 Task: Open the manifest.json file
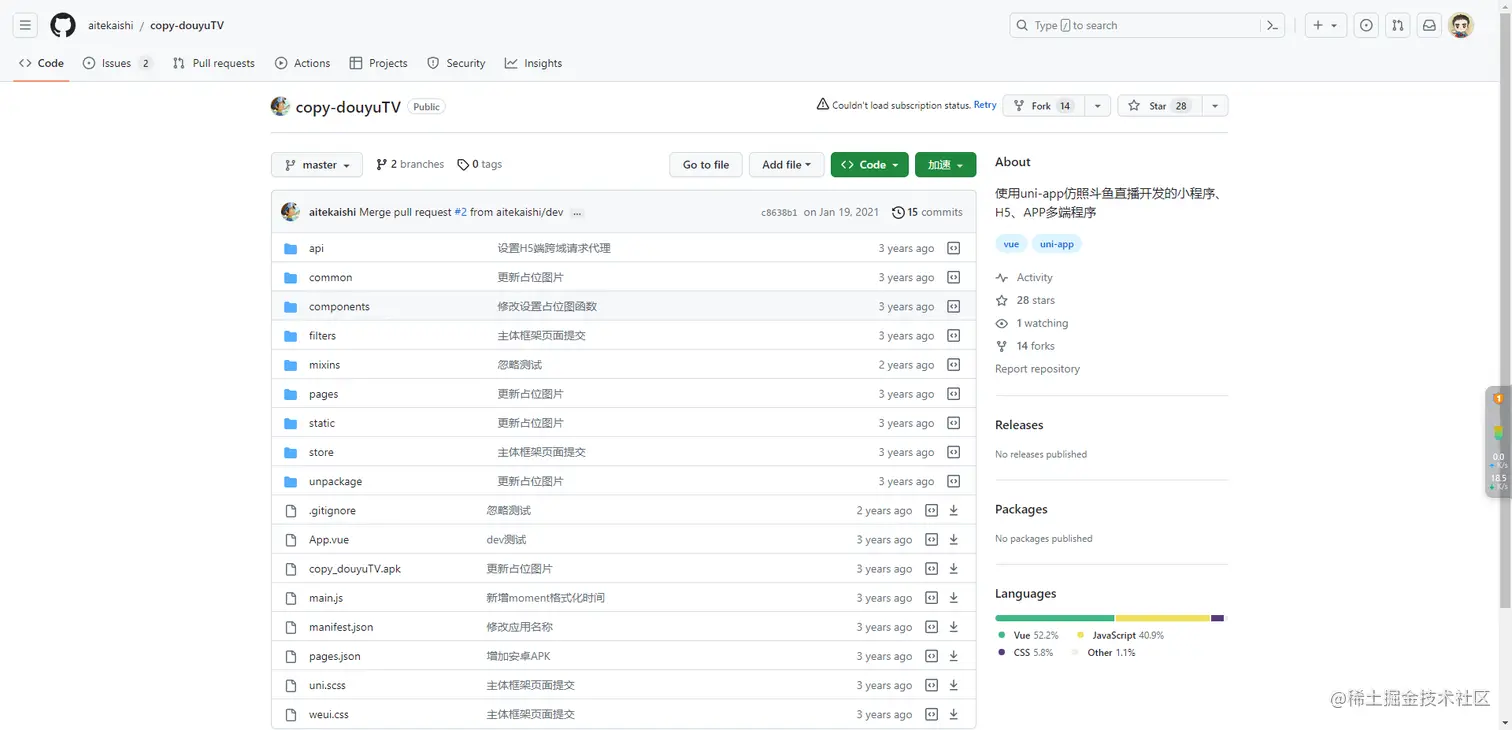341,627
